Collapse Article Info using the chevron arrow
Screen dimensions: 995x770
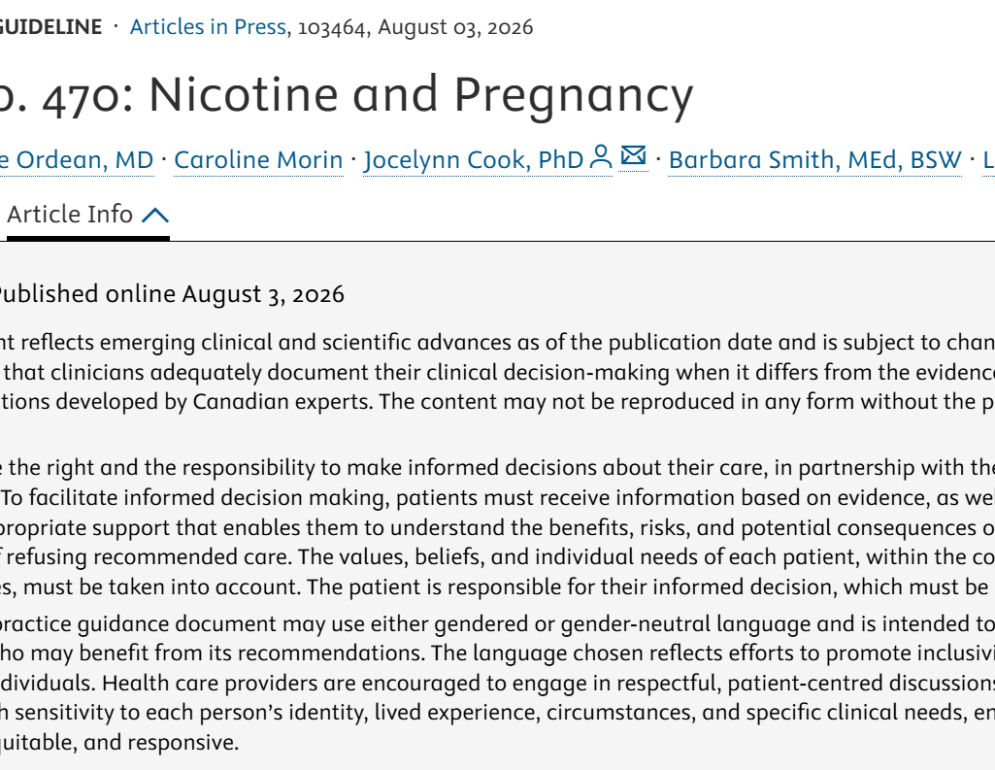coord(155,216)
